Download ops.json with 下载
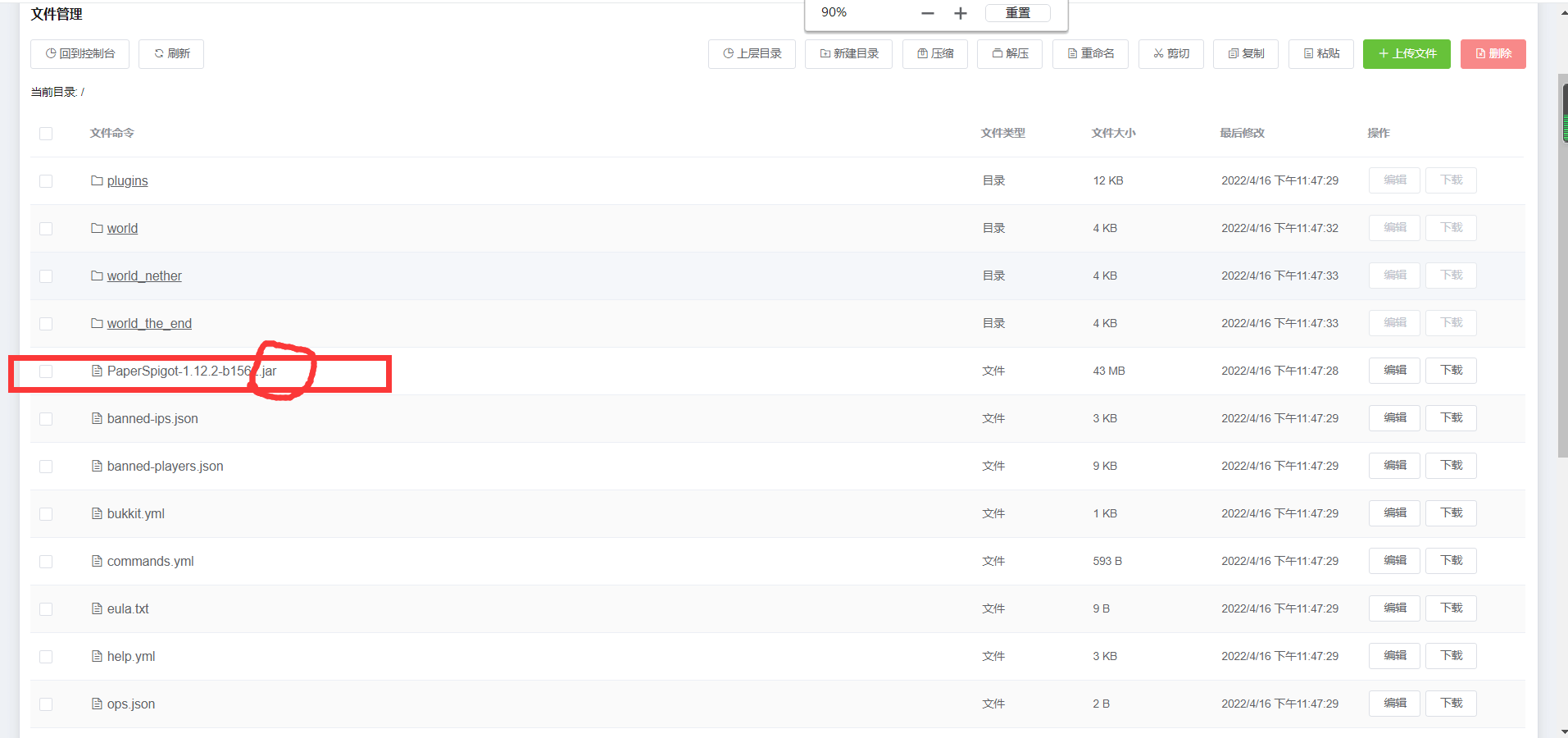Screen dimensions: 1568x738 [x=1451, y=704]
